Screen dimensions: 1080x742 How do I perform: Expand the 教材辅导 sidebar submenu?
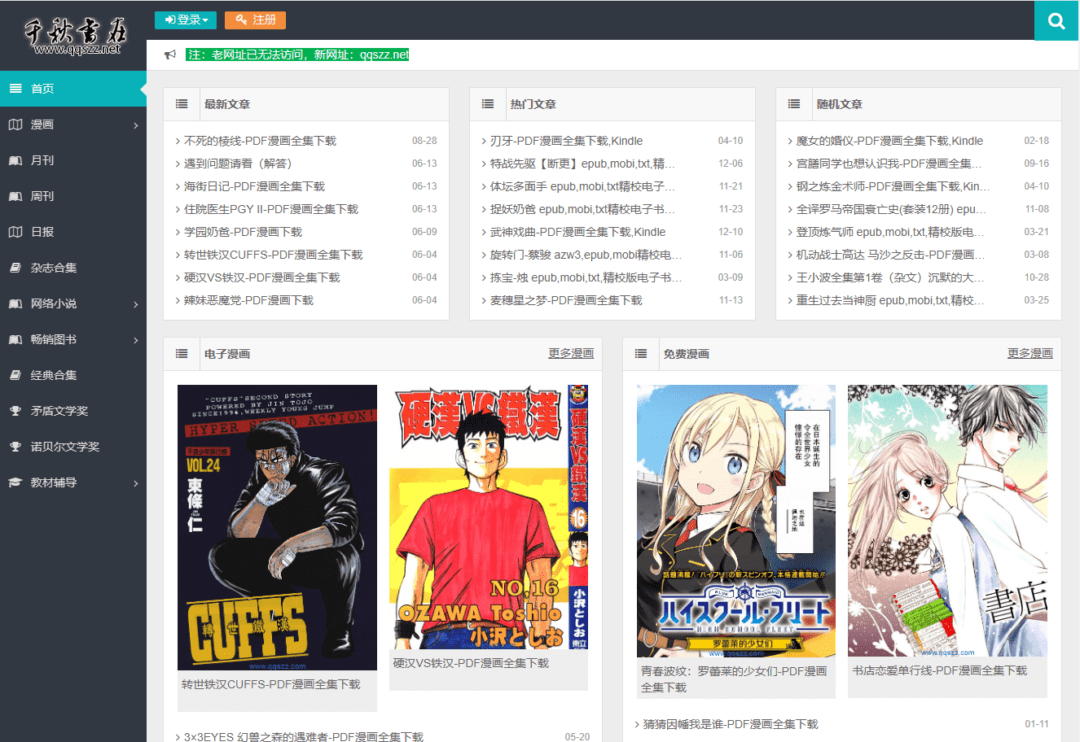coord(136,483)
